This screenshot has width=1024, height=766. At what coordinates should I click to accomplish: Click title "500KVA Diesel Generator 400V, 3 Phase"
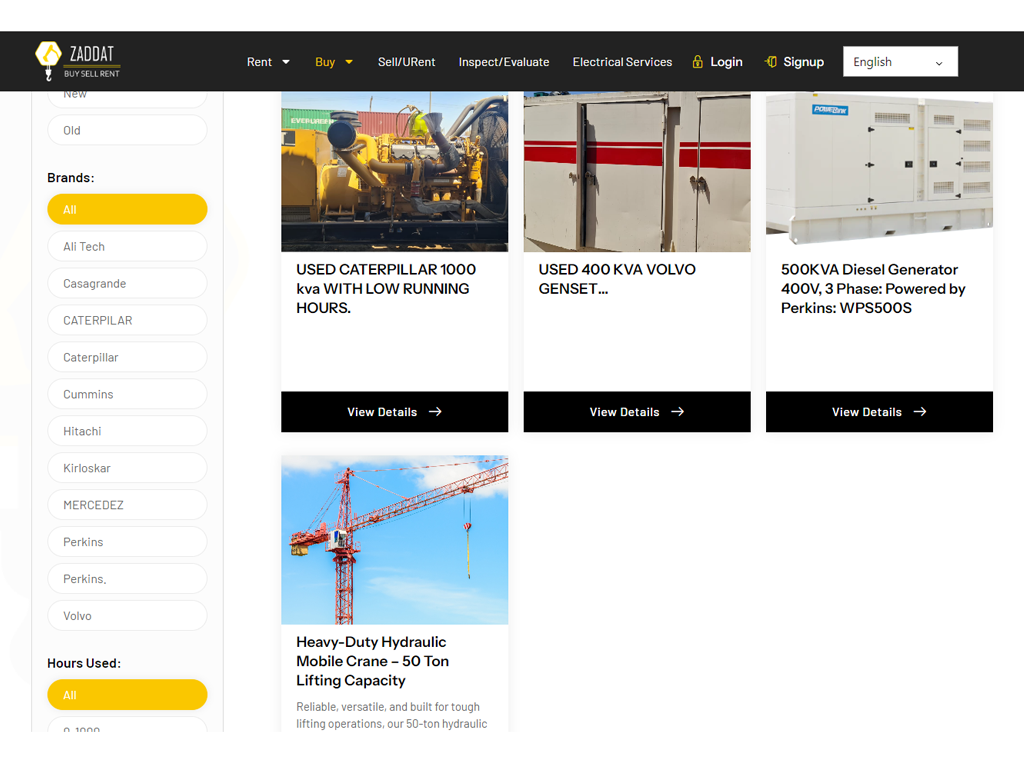873,289
